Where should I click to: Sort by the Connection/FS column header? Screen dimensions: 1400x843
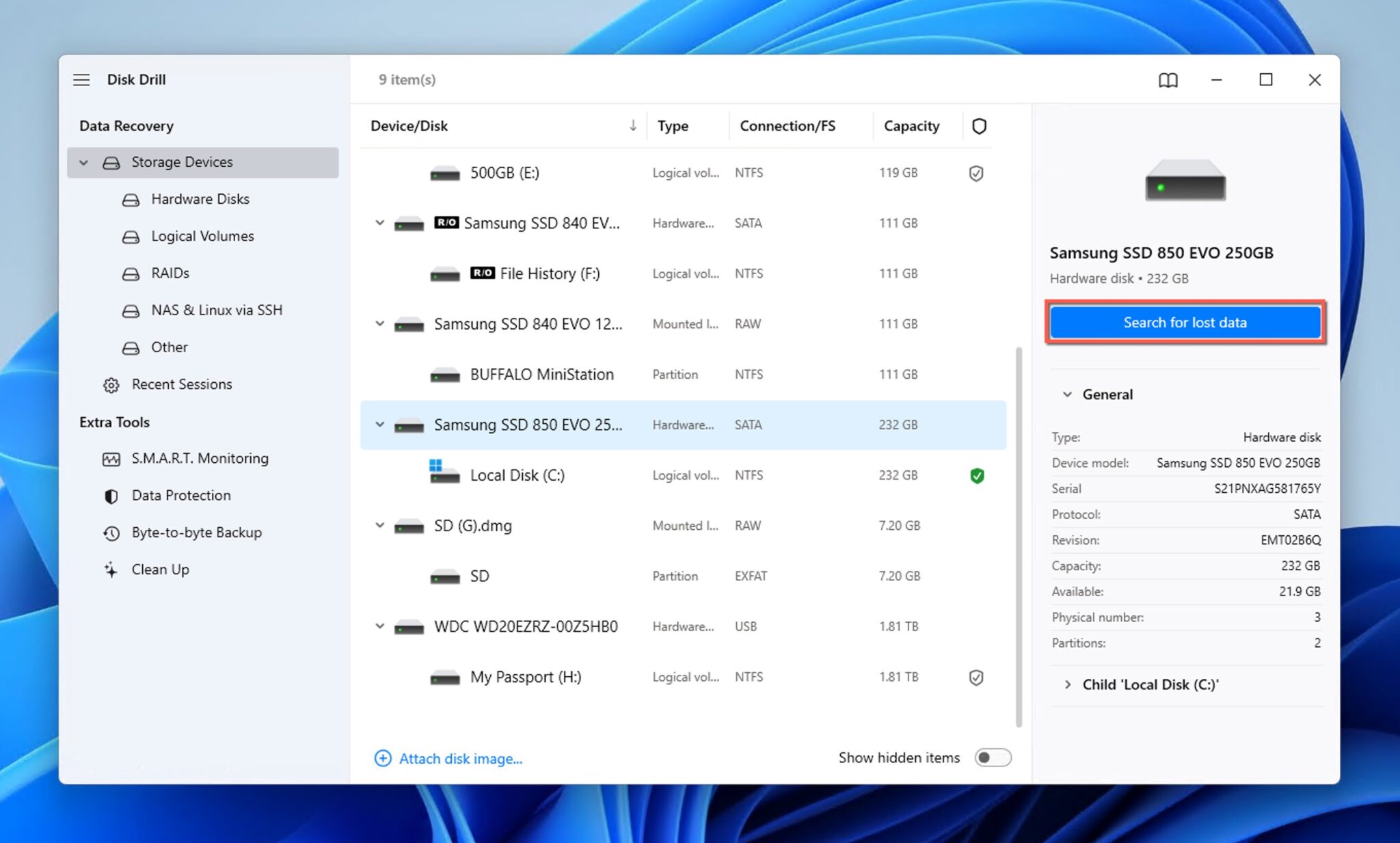[787, 126]
